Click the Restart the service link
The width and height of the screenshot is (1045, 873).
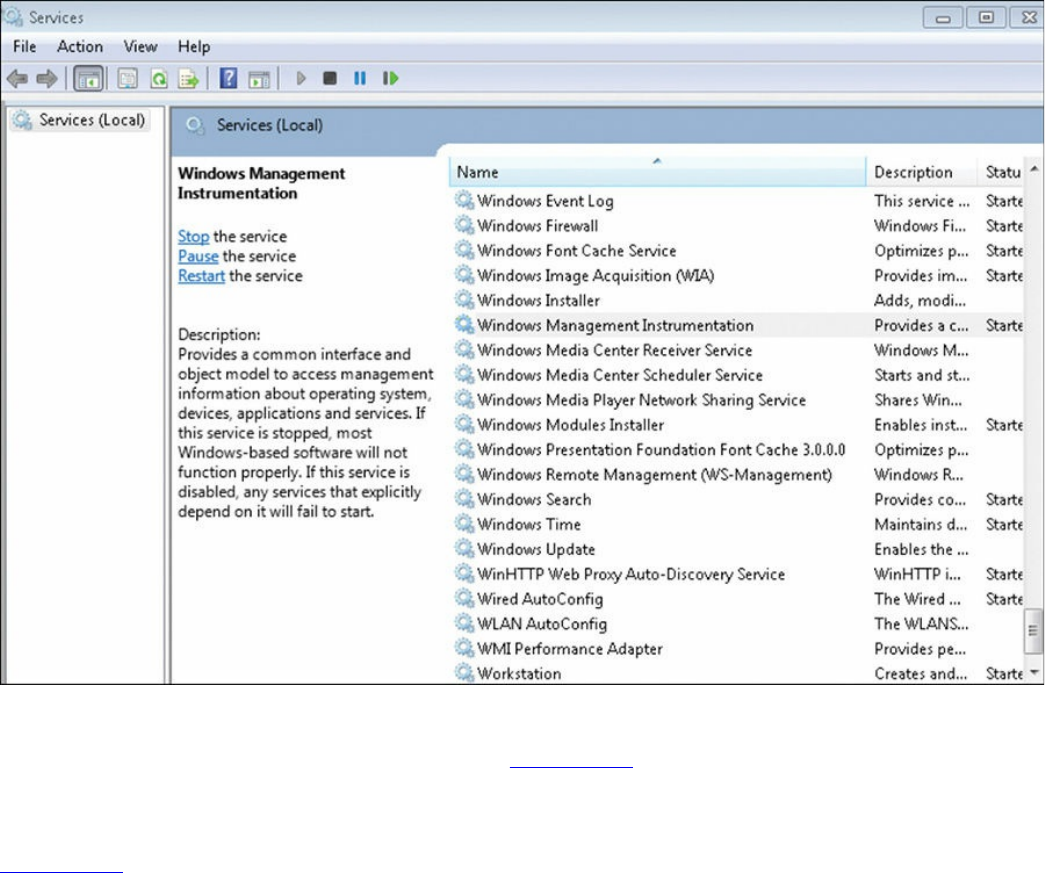201,276
